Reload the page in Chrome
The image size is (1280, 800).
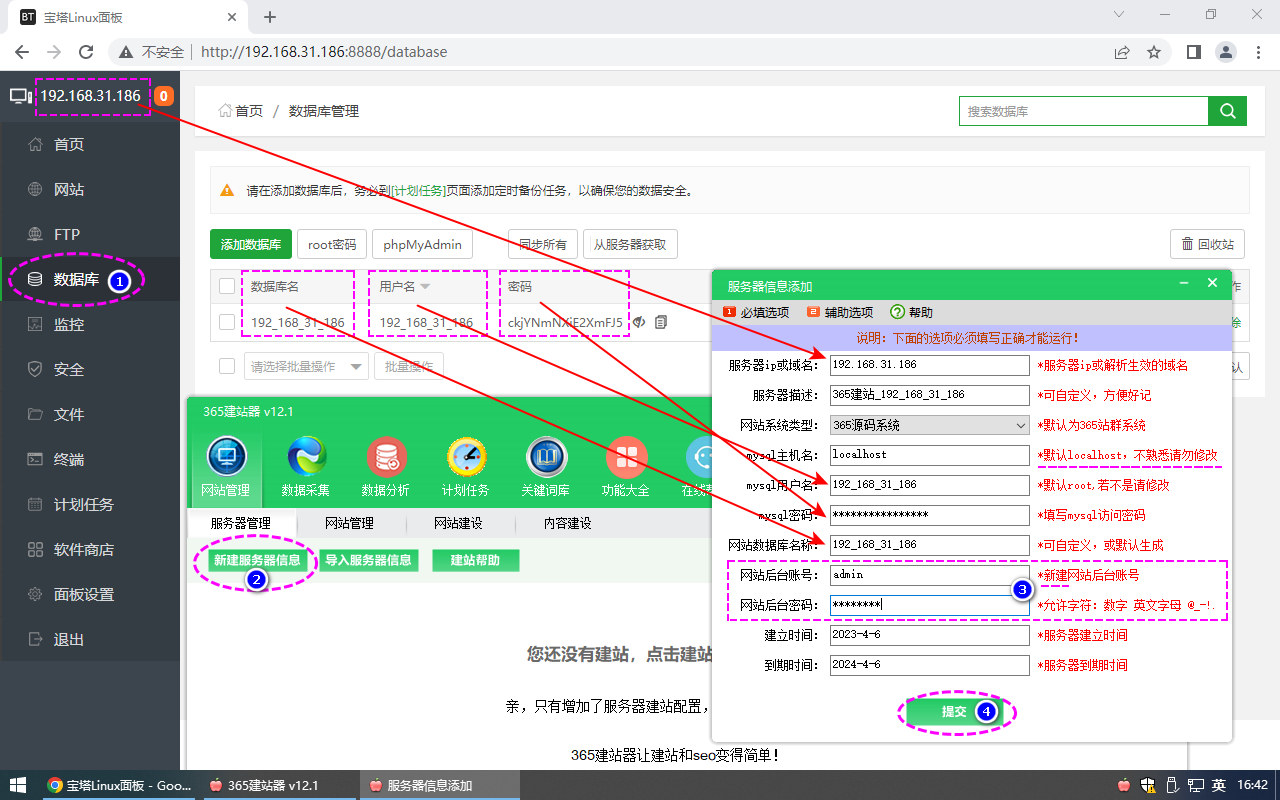click(x=86, y=52)
